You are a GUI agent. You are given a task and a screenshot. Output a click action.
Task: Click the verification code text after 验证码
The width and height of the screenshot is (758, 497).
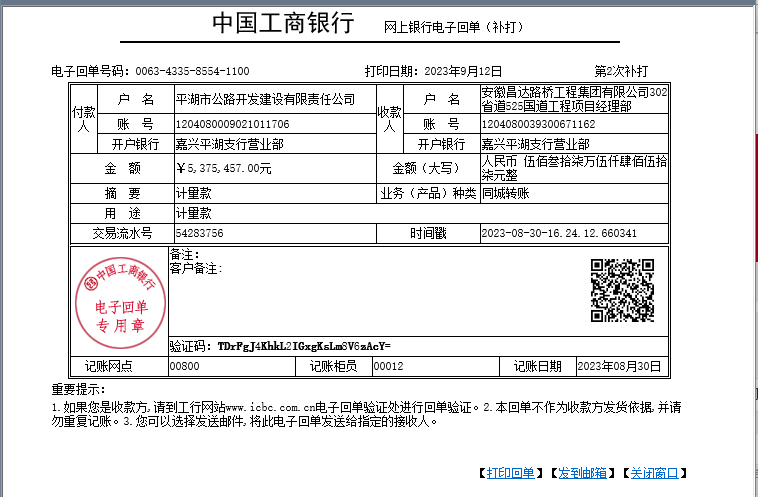(x=304, y=346)
